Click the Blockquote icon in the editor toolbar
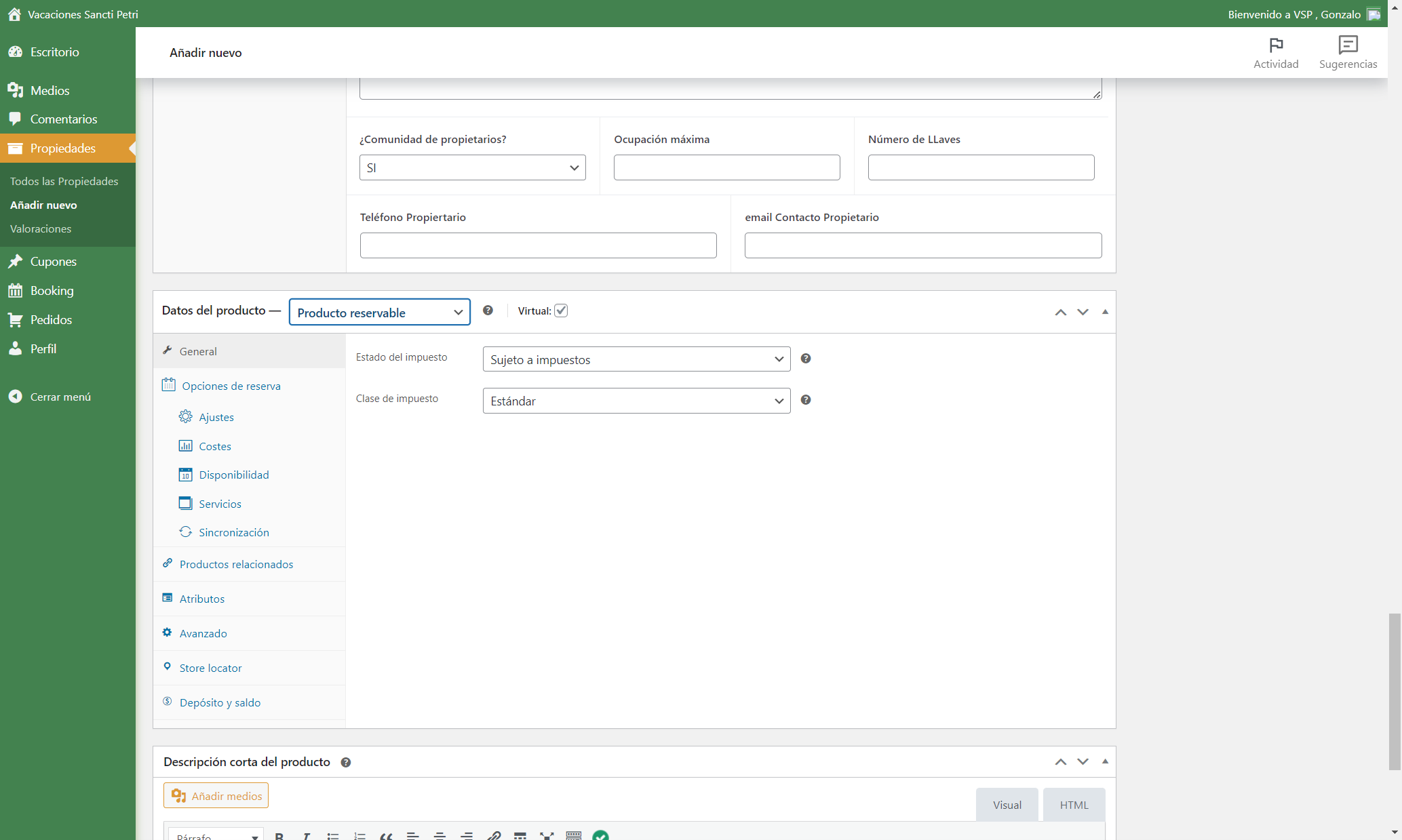 click(386, 836)
